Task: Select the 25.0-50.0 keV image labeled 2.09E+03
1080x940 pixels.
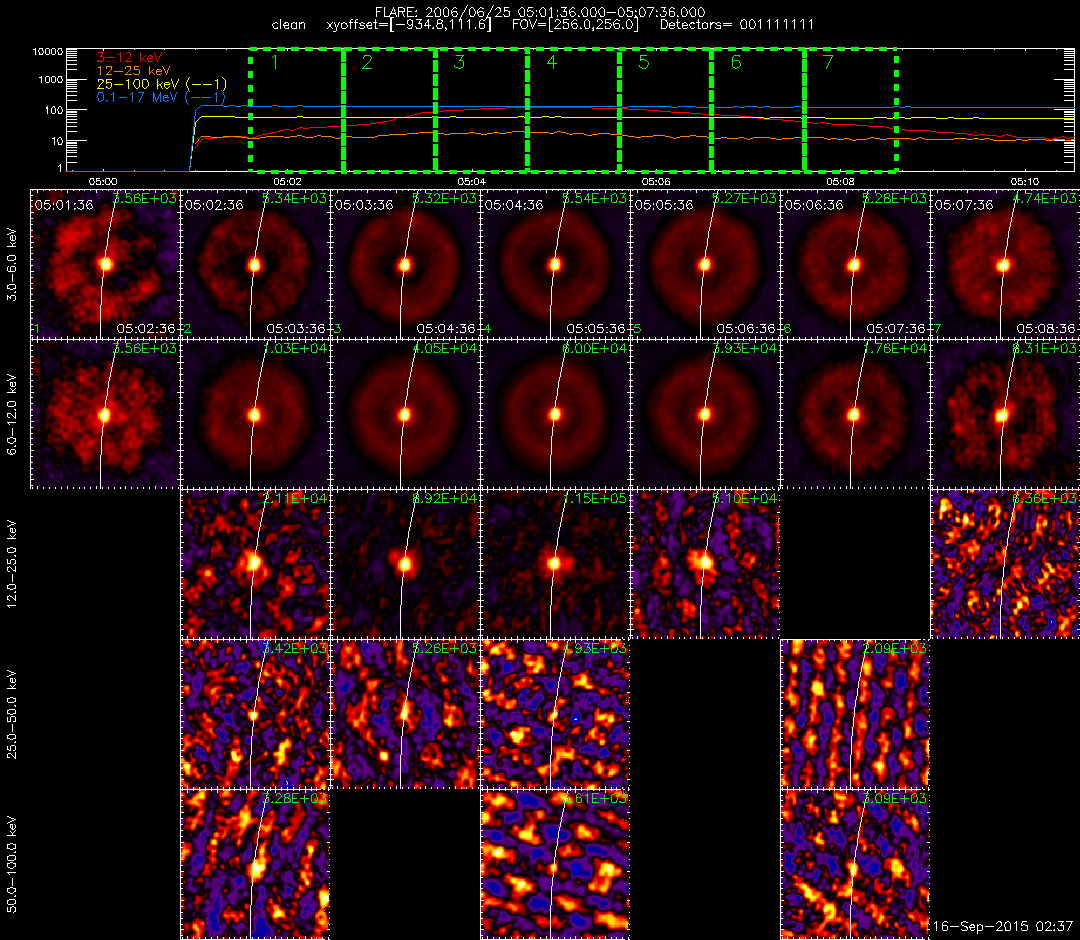Action: pos(855,714)
